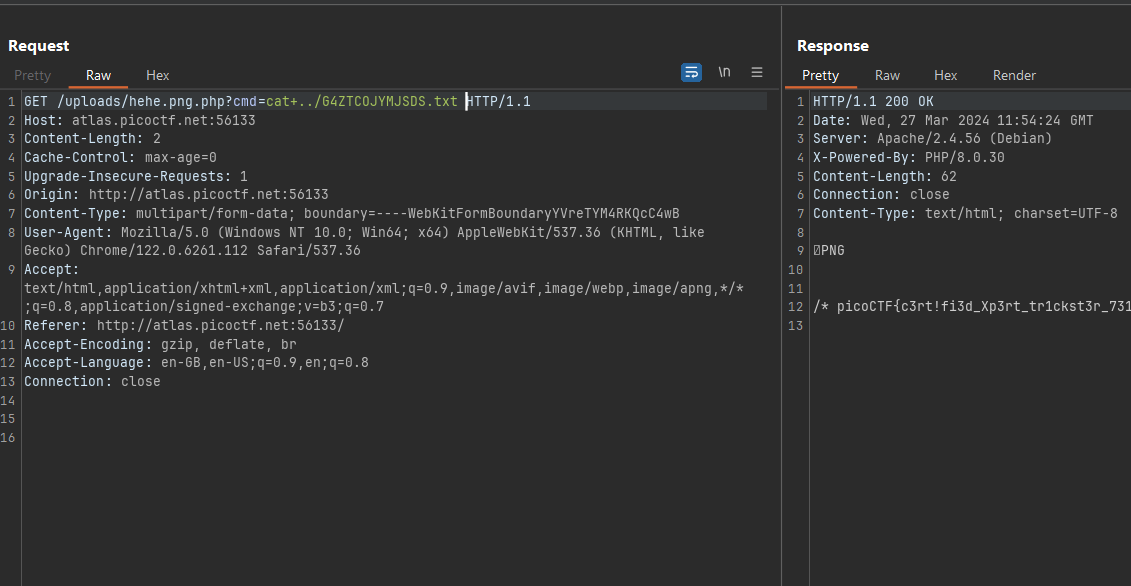Viewport: 1131px width, 586px height.
Task: Click the Origin header line
Action: point(176,194)
